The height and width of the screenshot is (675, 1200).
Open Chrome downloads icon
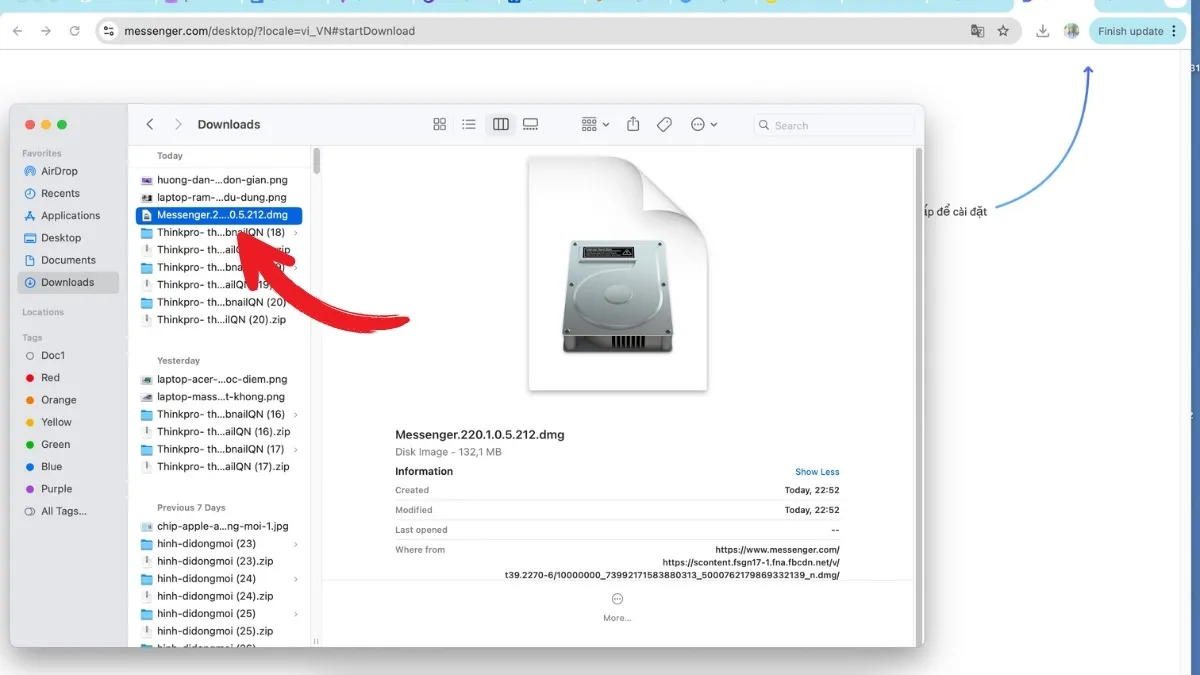[x=1043, y=31]
